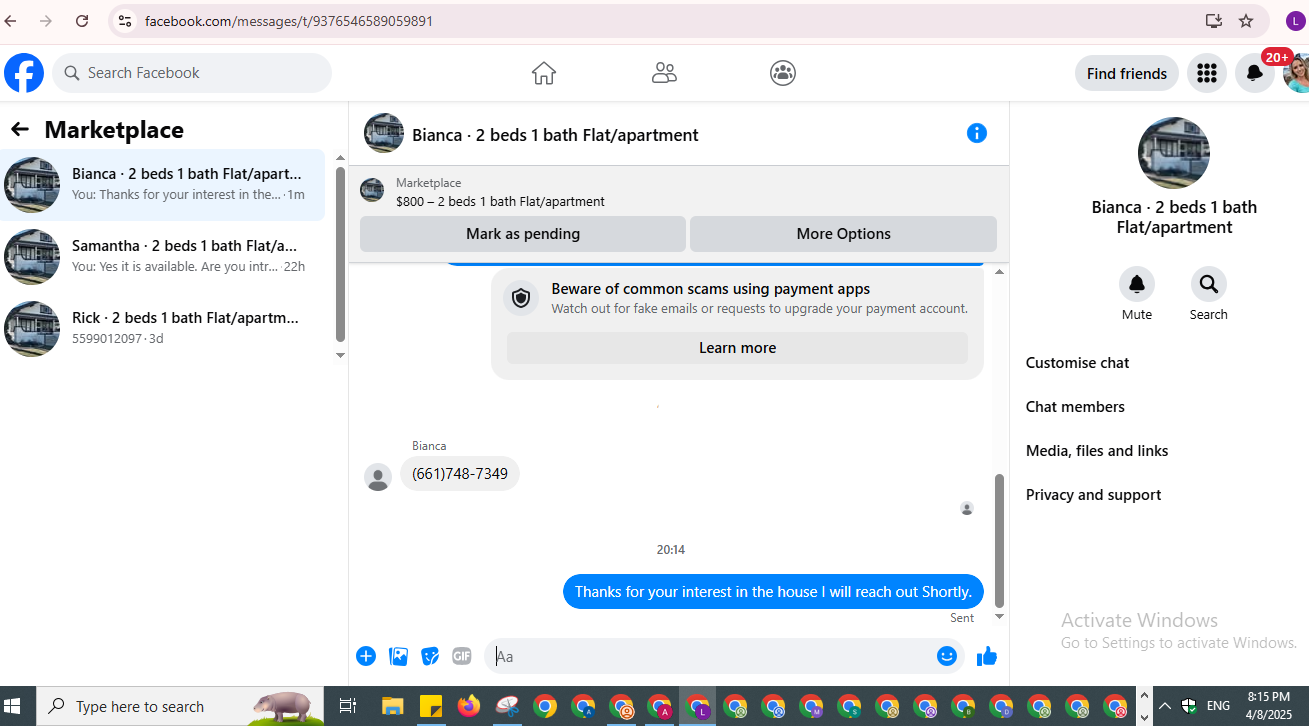Screen dimensions: 1309x726
Task: Click the seen indicator avatar below message
Action: (x=967, y=508)
